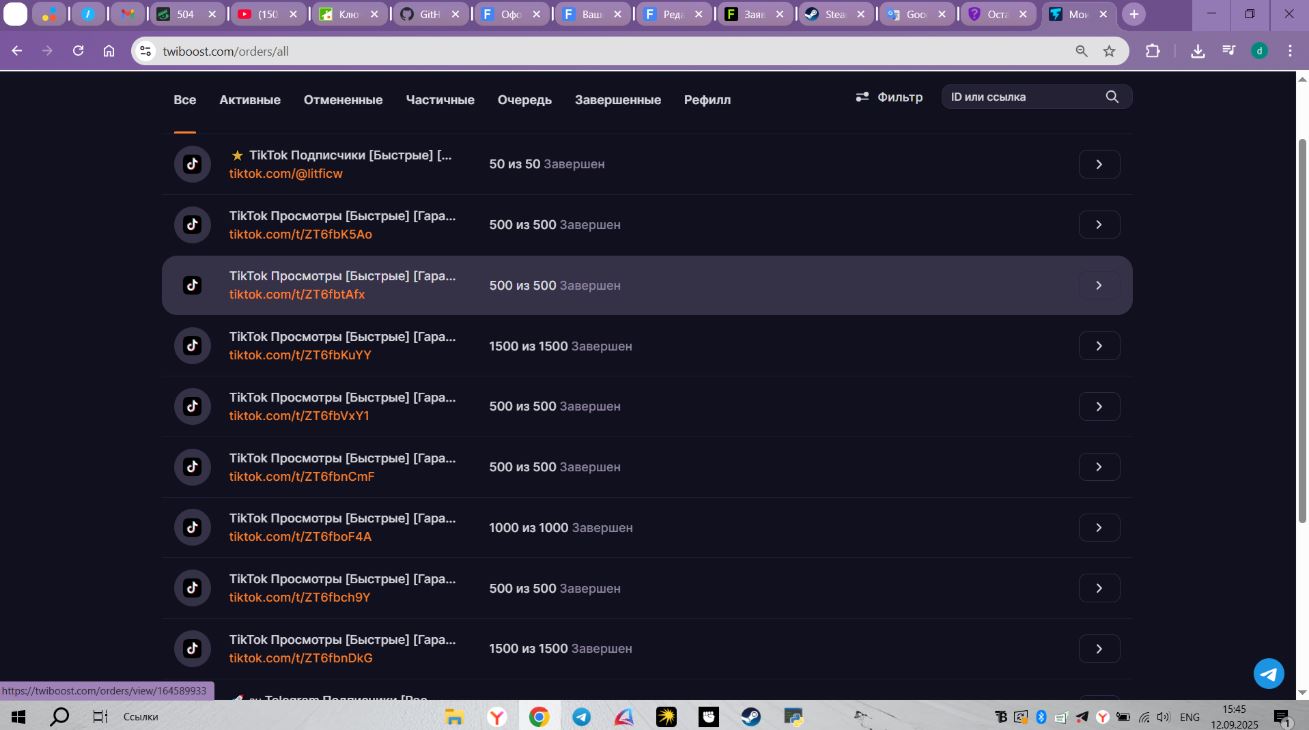Switch to Отмененные orders tab
The width and height of the screenshot is (1309, 730).
point(343,100)
